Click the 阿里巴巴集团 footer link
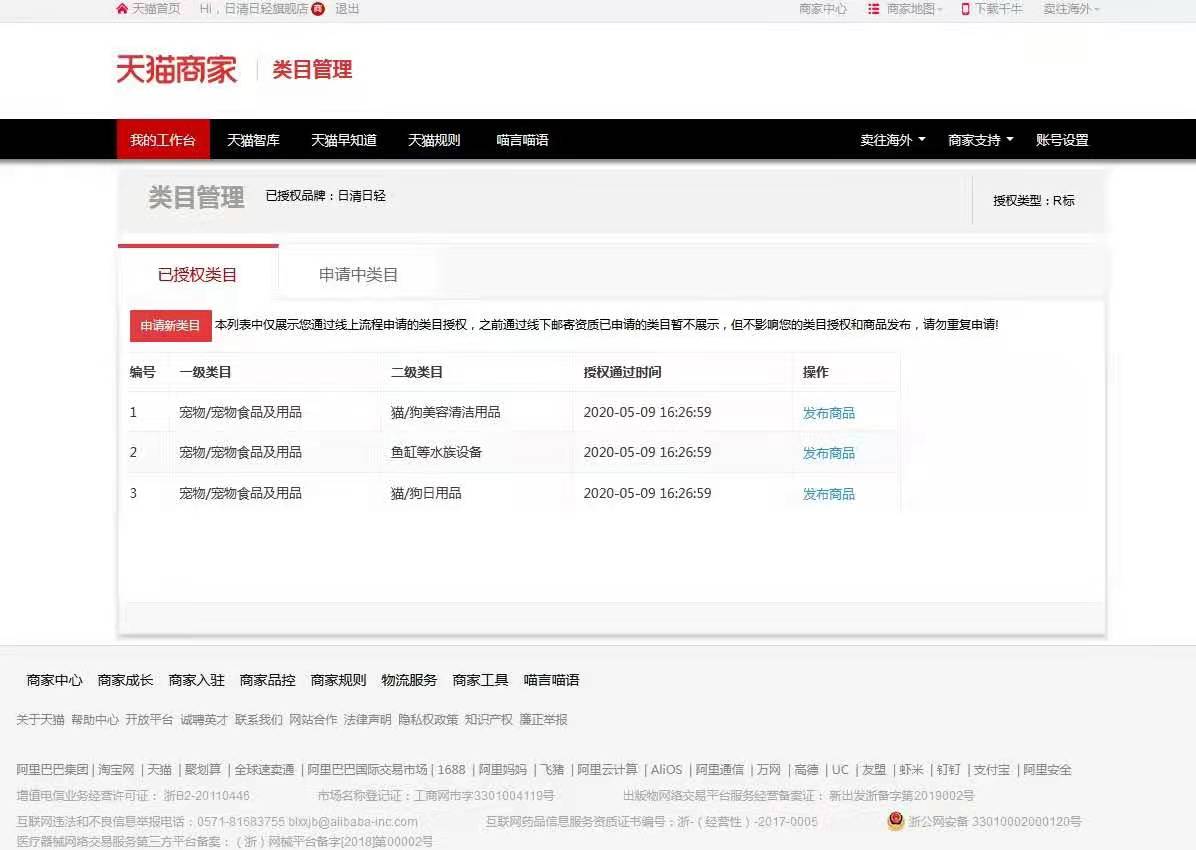1196x850 pixels. [x=53, y=770]
